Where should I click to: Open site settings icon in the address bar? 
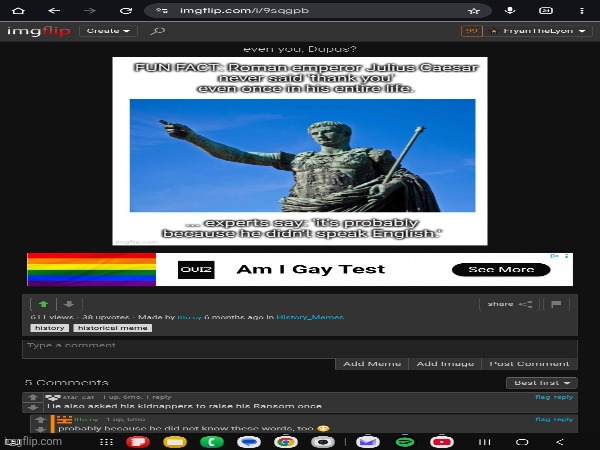[162, 11]
